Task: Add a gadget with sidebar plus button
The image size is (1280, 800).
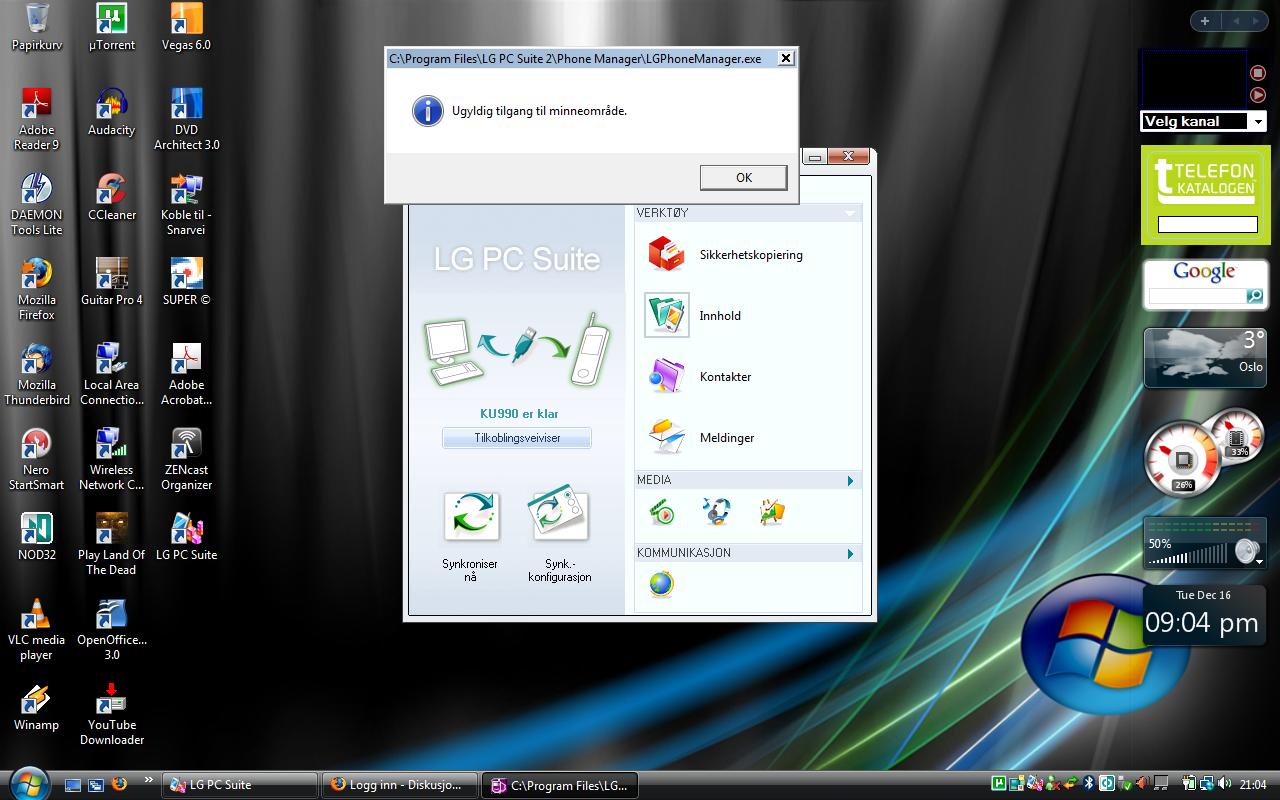Action: 1205,21
